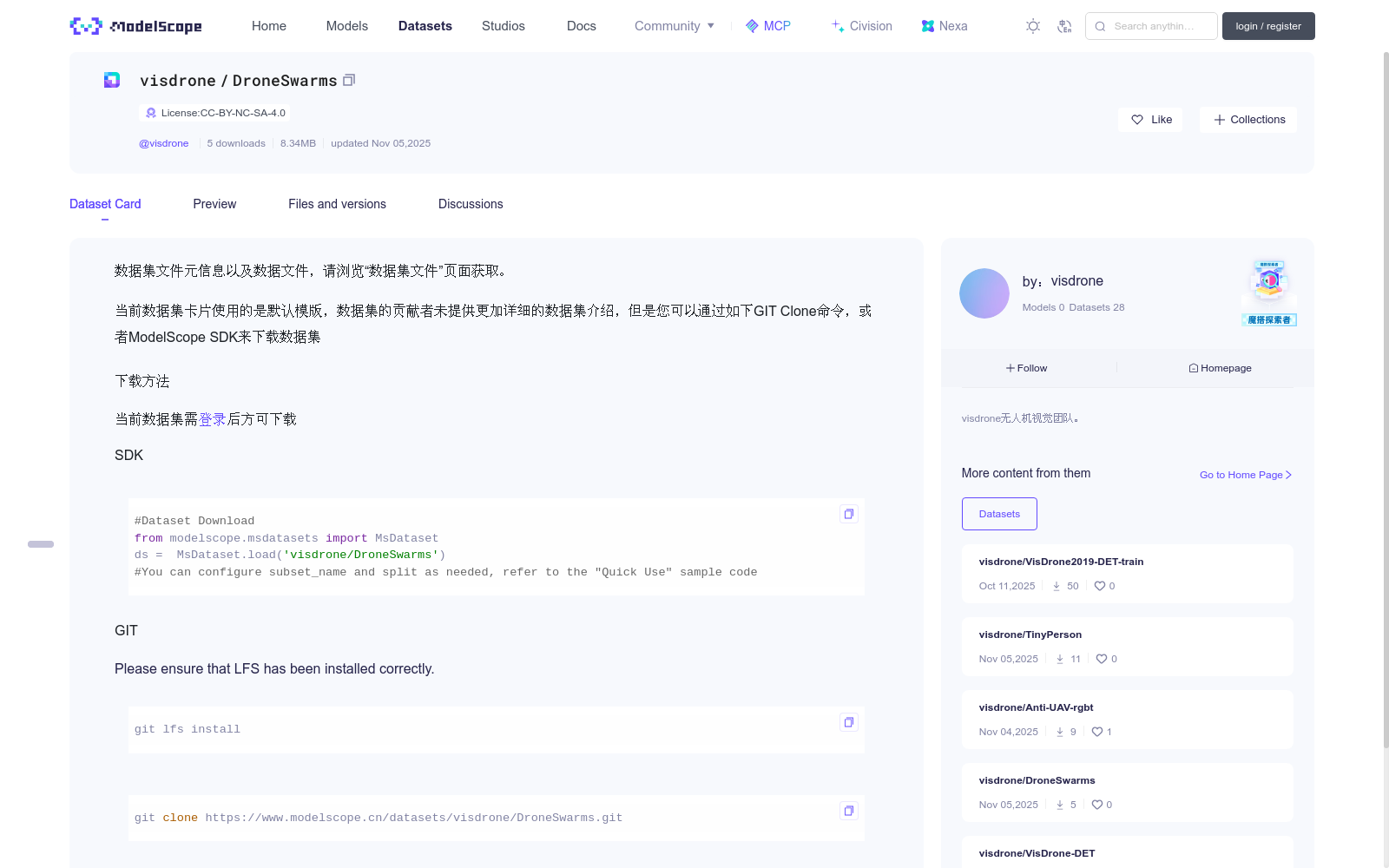Open visdrone Homepage button
This screenshot has width=1389, height=868.
[x=1220, y=368]
